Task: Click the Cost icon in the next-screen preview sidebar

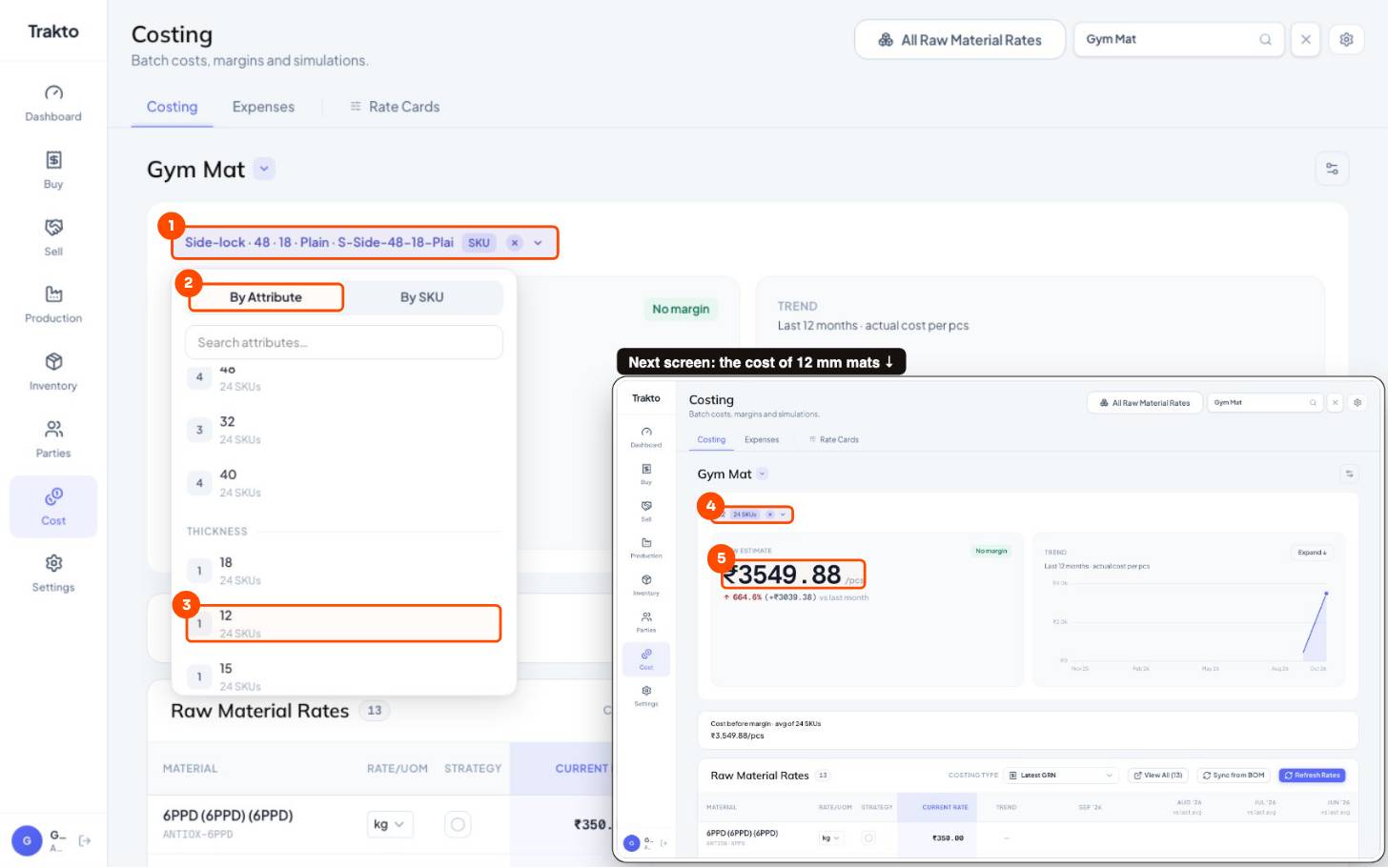Action: coord(646,658)
